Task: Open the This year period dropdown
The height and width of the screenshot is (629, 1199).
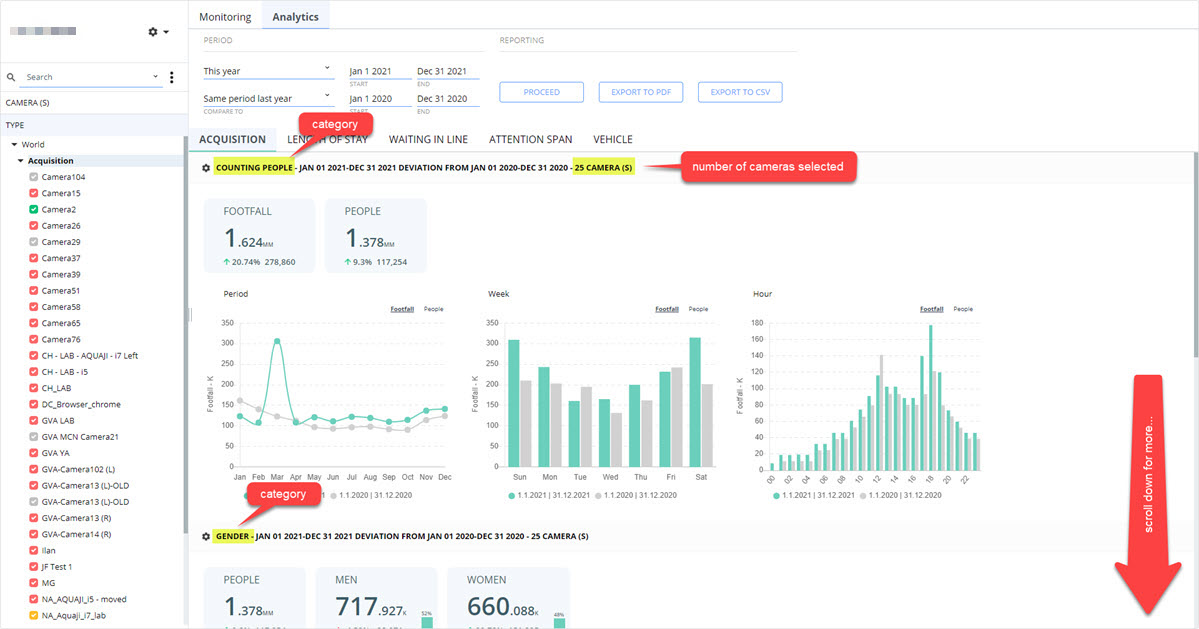Action: 268,71
